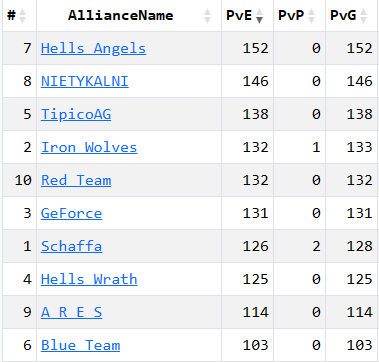Open the Hells Angels alliance link
The height and width of the screenshot is (362, 379).
click(93, 48)
